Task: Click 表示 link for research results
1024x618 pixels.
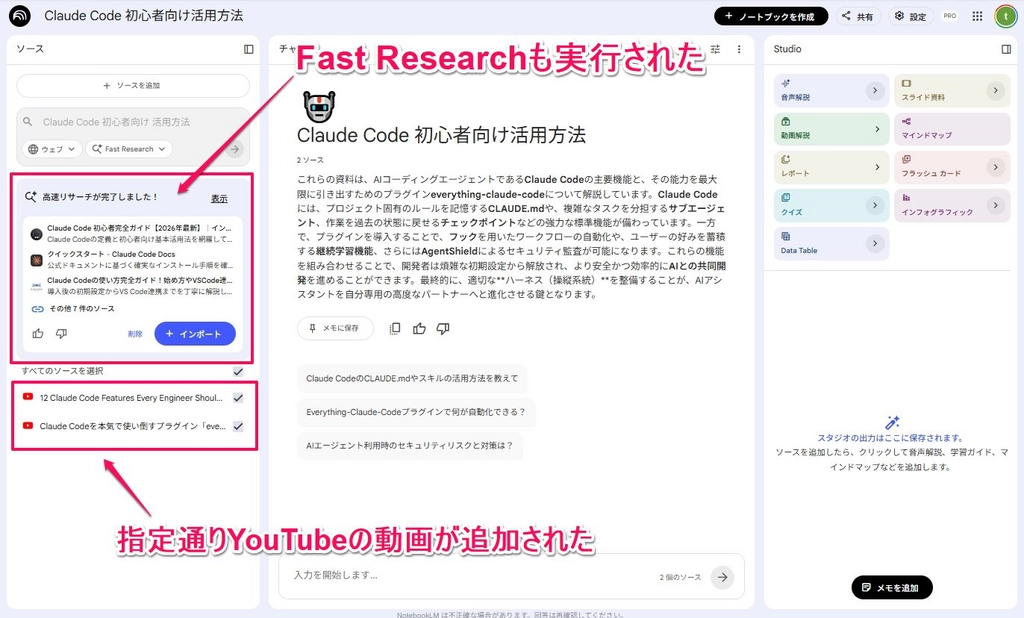Action: coord(219,199)
